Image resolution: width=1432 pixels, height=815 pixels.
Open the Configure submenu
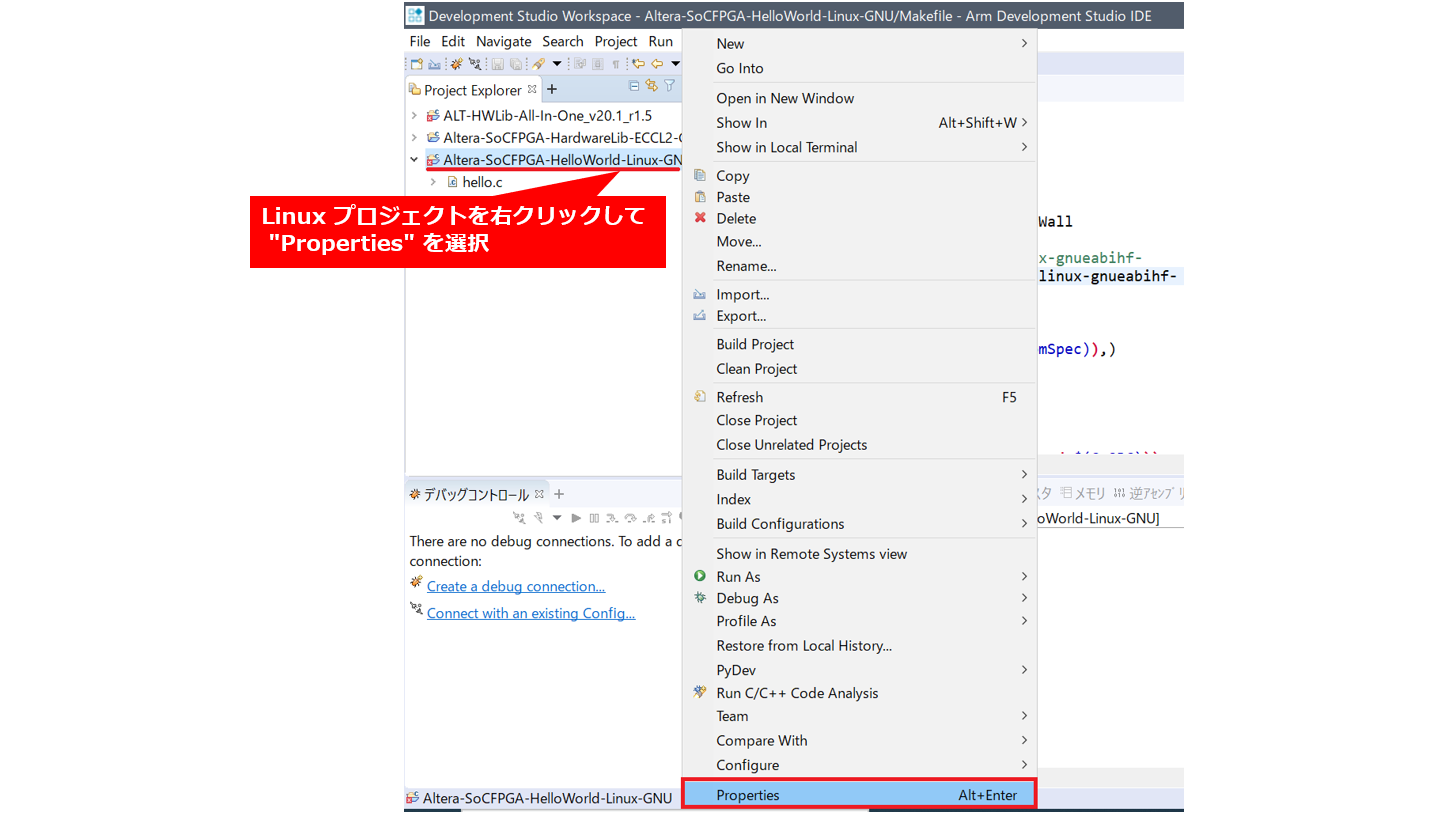pyautogui.click(x=859, y=765)
